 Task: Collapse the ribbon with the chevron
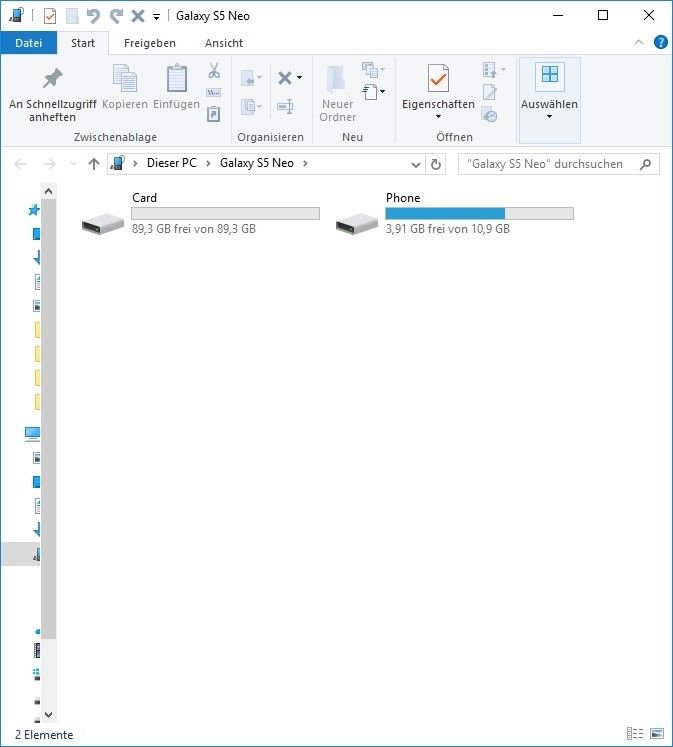[x=639, y=42]
